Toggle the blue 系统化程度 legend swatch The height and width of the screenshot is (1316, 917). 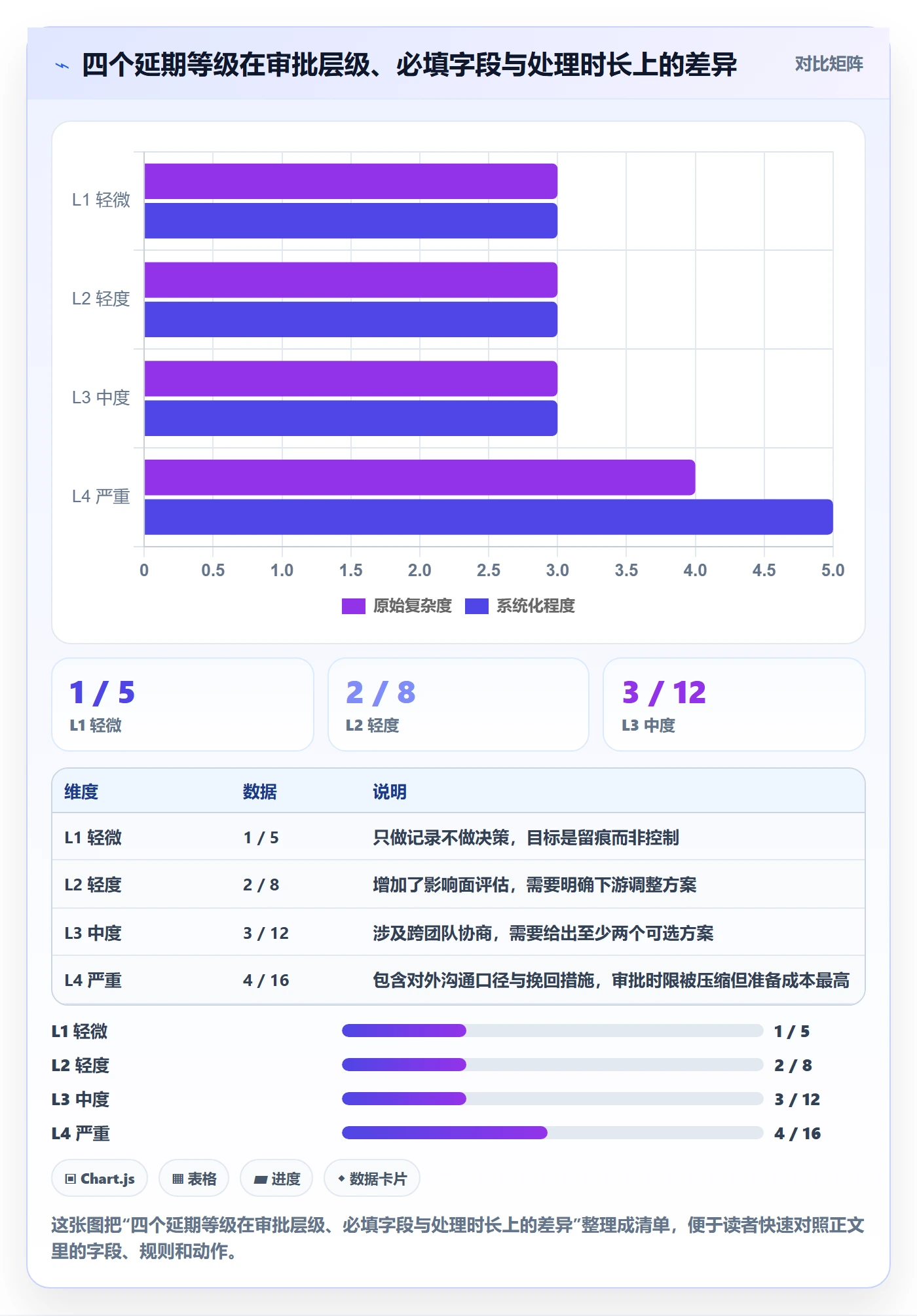pyautogui.click(x=476, y=606)
